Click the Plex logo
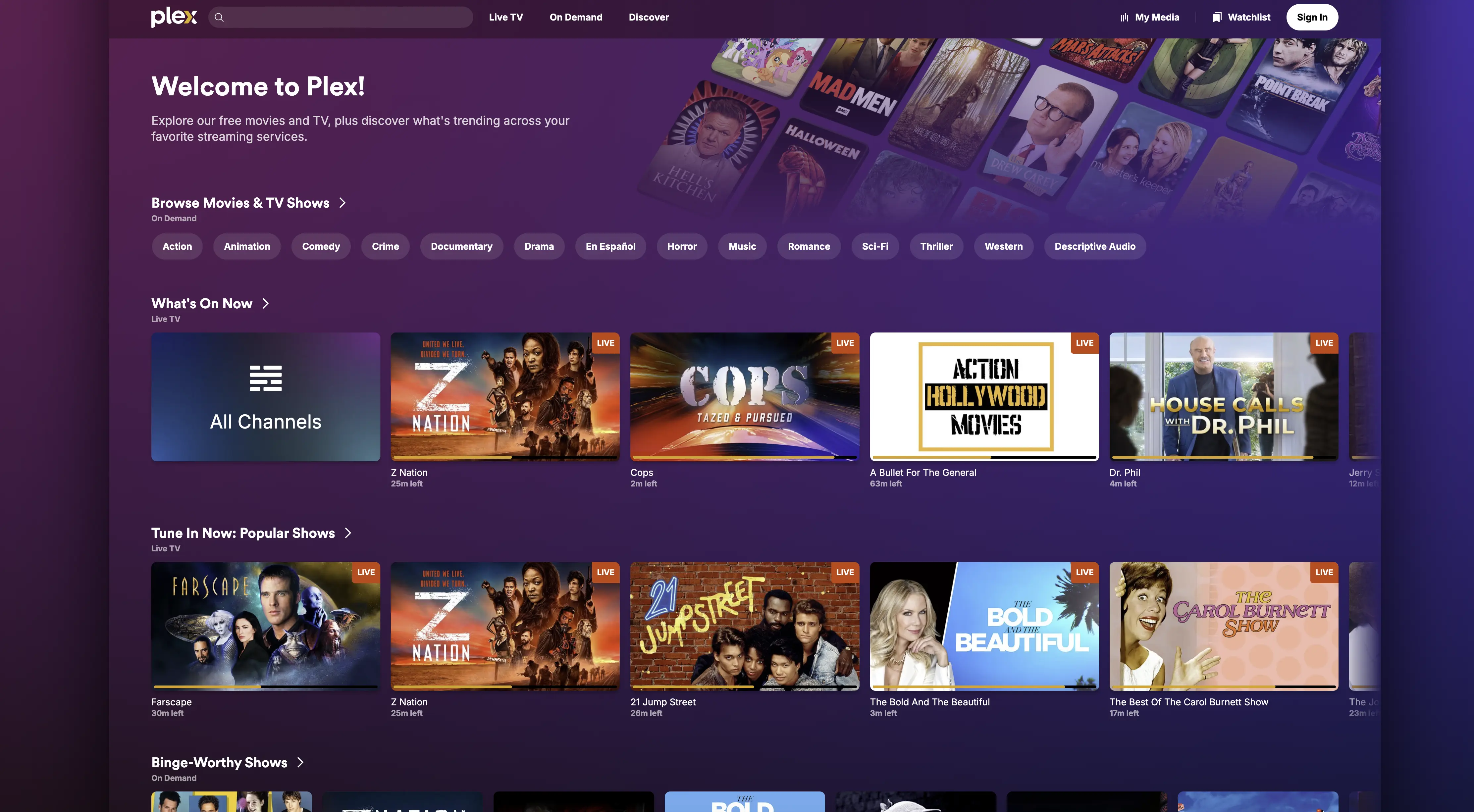The height and width of the screenshot is (812, 1474). (174, 17)
